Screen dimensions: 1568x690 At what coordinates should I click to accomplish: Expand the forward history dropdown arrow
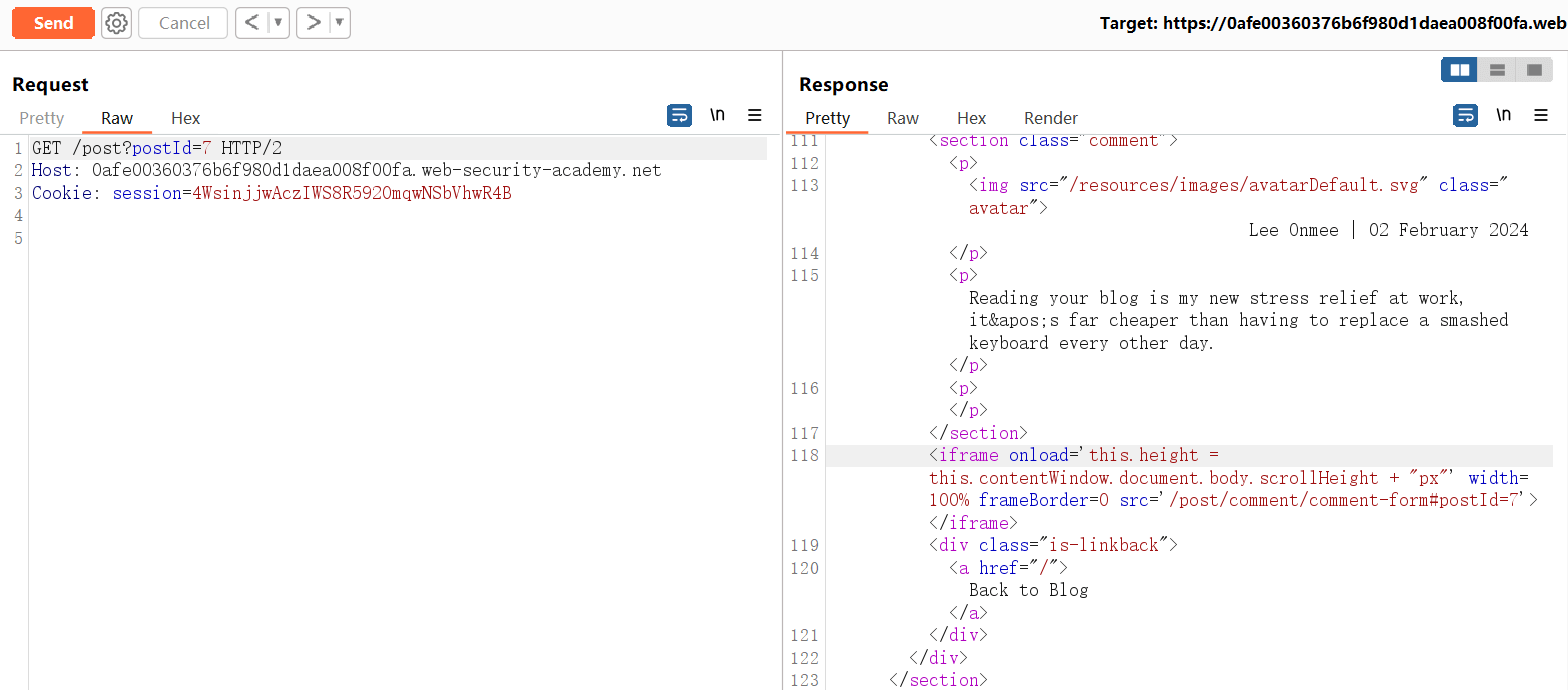coord(339,23)
